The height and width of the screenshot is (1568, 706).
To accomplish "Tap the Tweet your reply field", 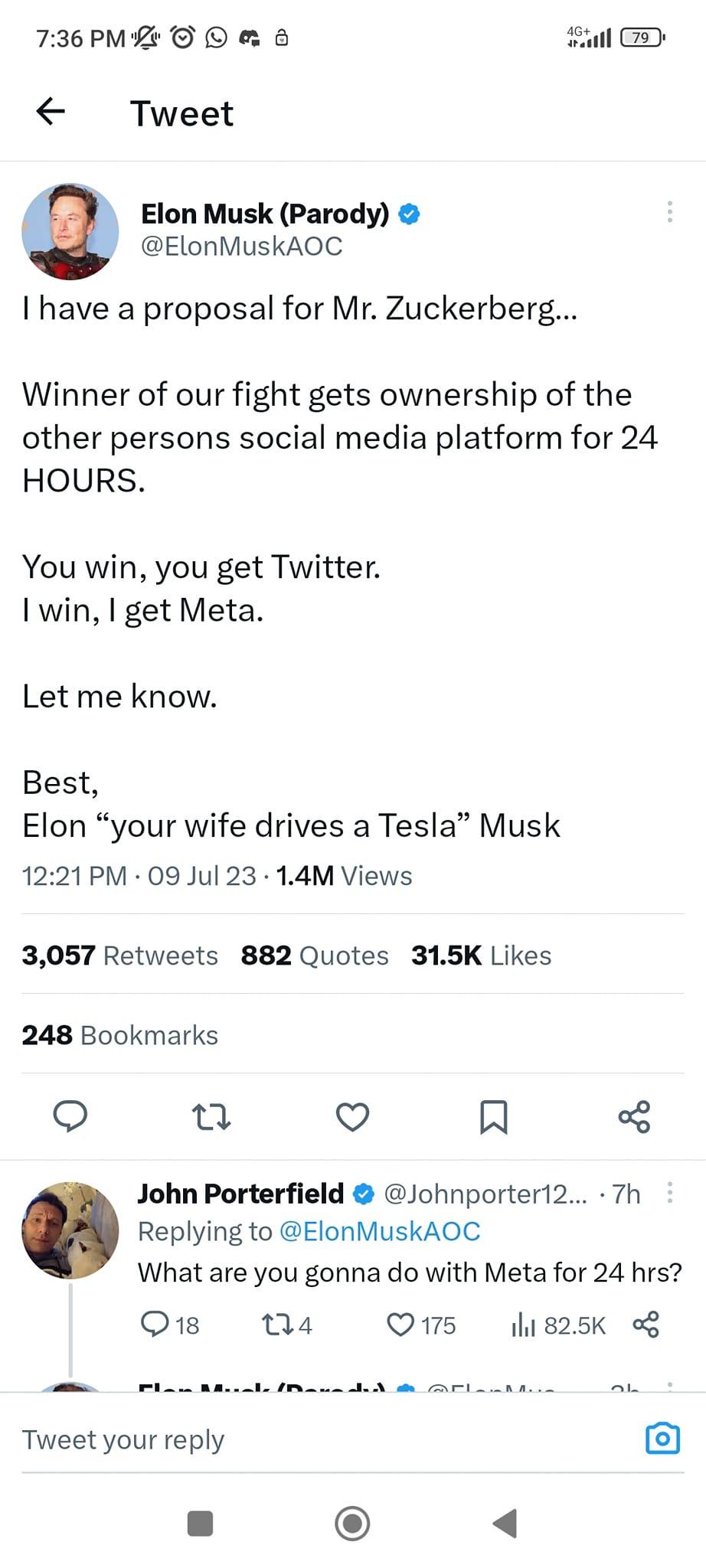I will pyautogui.click(x=329, y=1439).
